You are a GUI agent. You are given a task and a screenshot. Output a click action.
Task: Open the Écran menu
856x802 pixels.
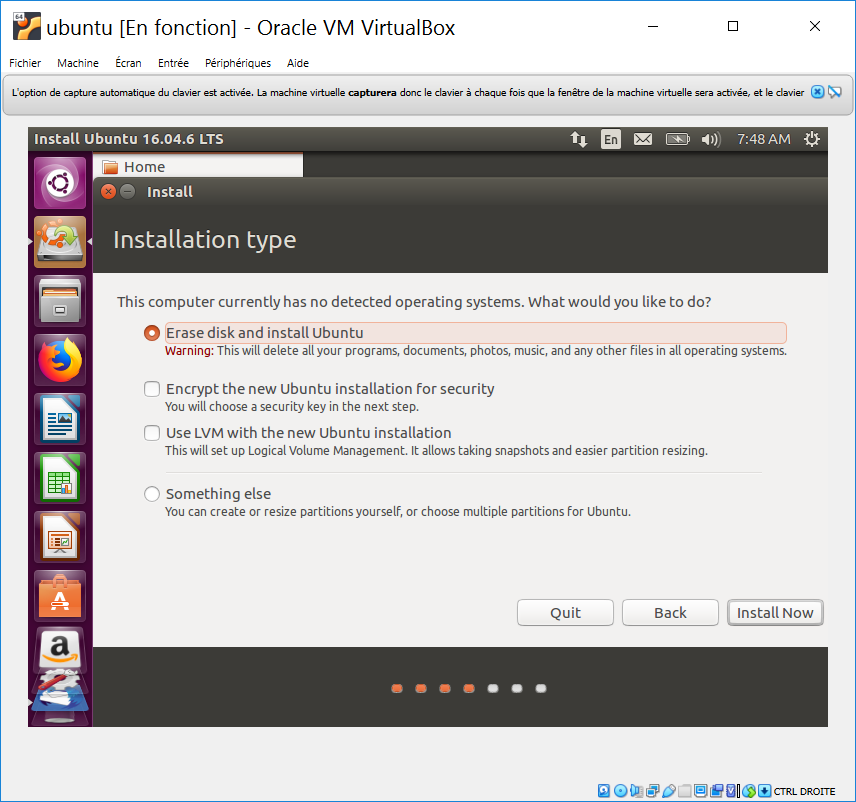pyautogui.click(x=128, y=63)
